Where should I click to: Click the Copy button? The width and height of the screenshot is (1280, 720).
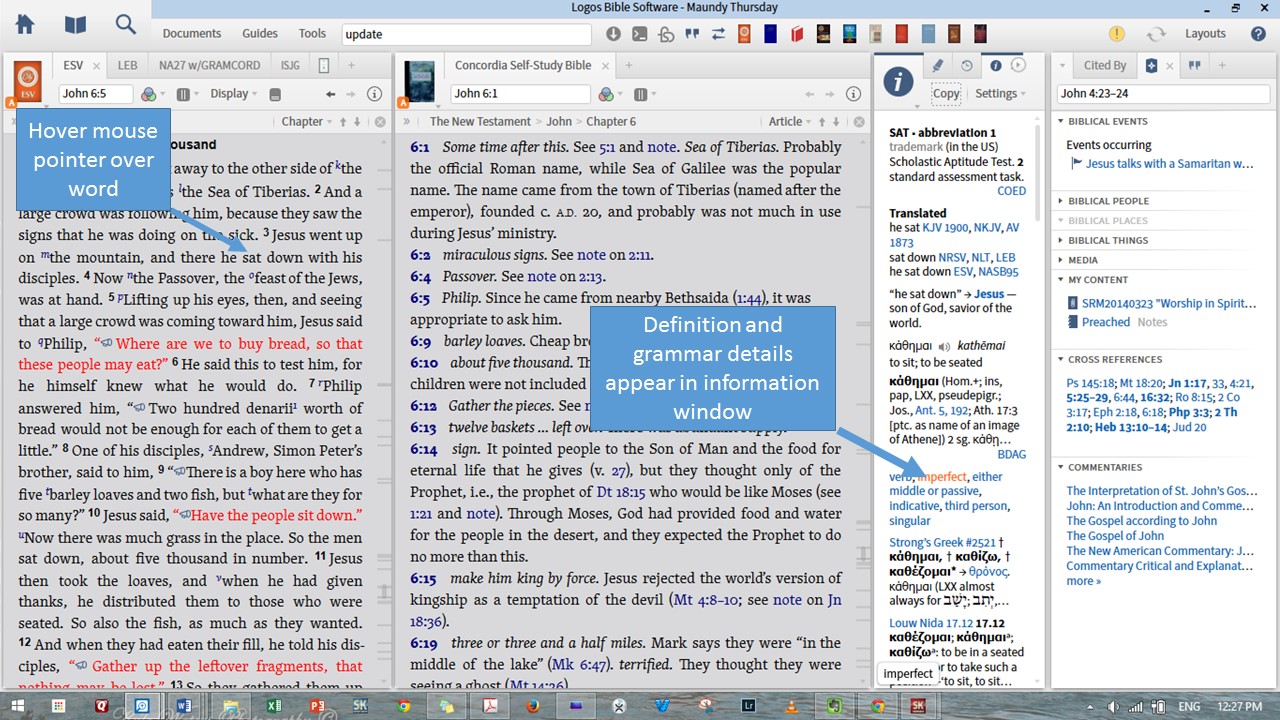tap(946, 93)
